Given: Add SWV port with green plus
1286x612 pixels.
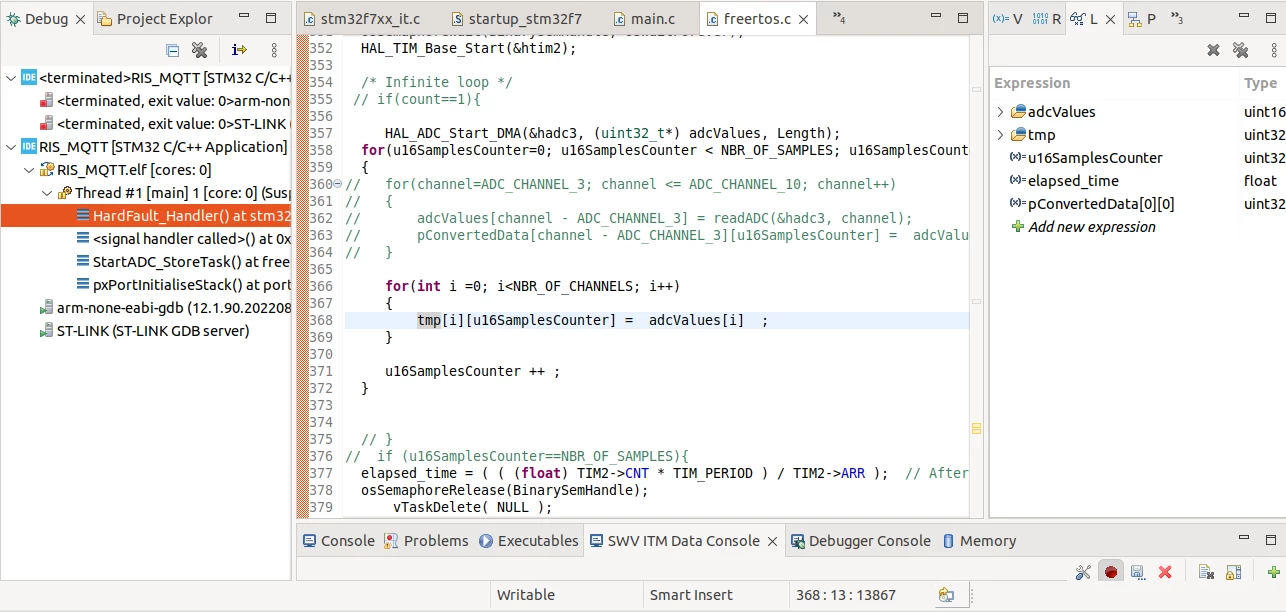Looking at the screenshot, I should 1273,572.
